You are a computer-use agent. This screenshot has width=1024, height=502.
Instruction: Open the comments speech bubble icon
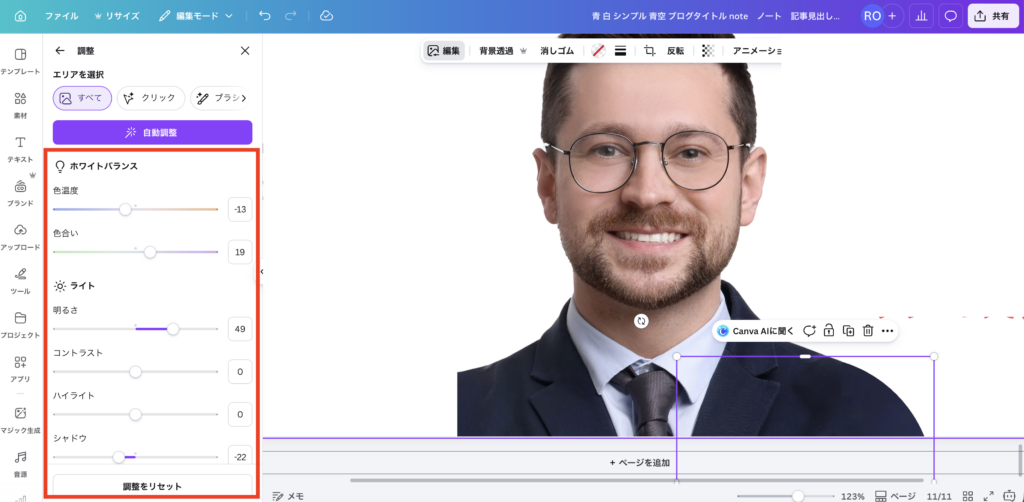point(950,16)
